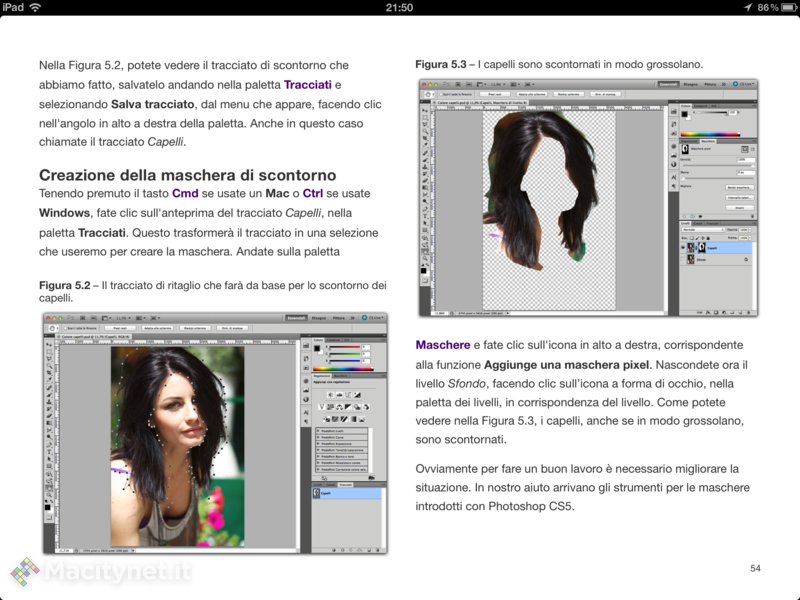The image size is (800, 600).
Task: Click the 'Bordo maschera' button in Figure 5.3
Action: (x=740, y=187)
